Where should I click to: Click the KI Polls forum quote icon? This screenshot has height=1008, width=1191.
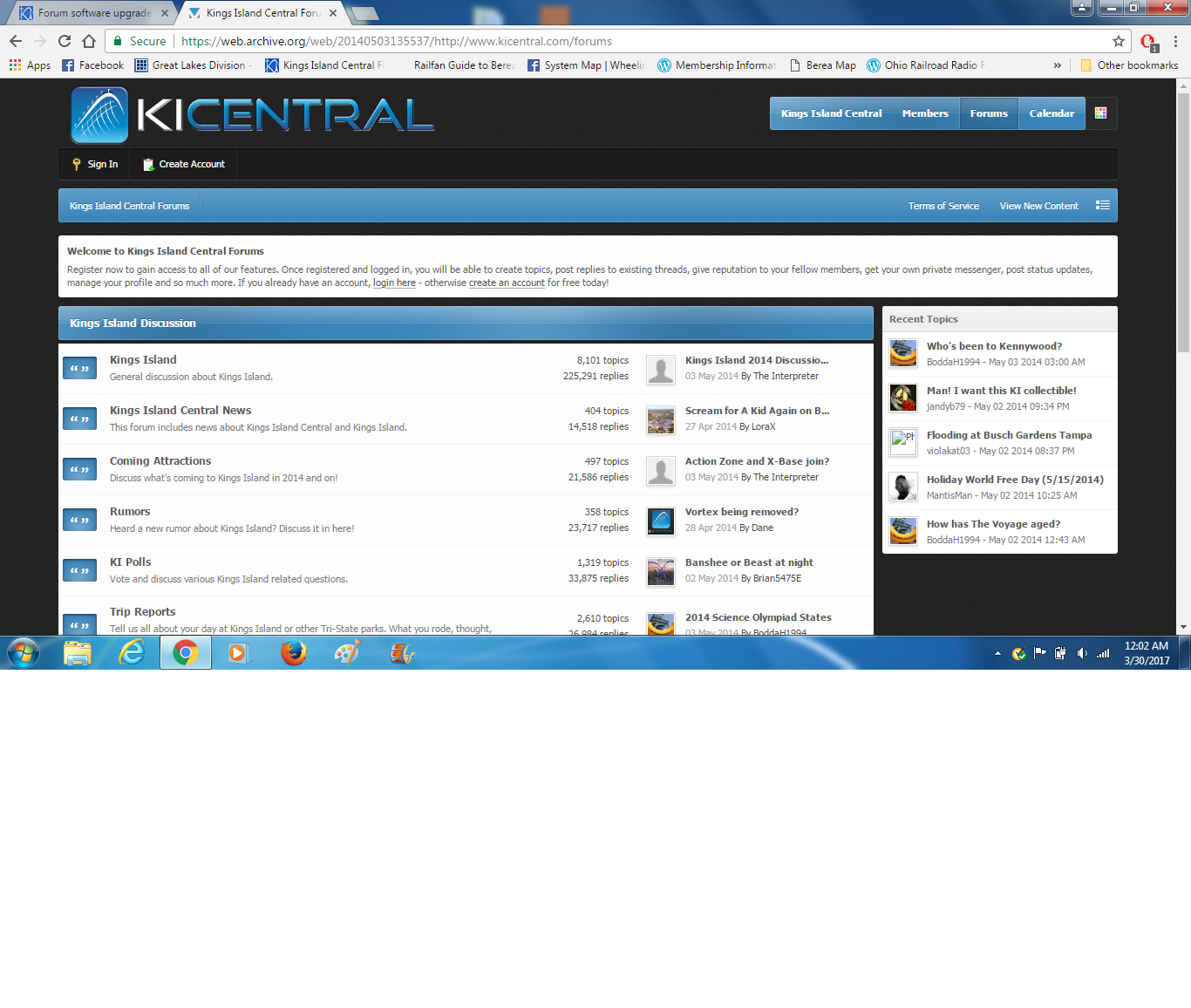coord(79,571)
